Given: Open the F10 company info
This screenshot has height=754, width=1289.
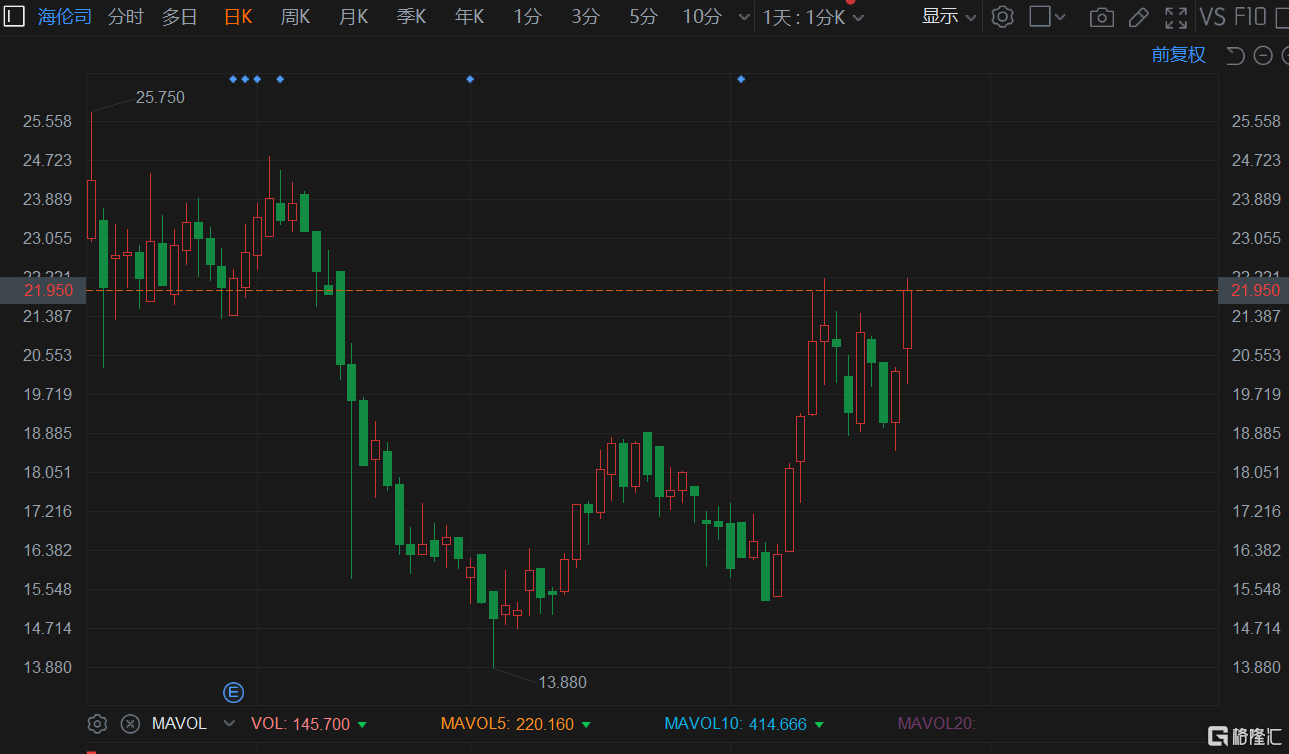Looking at the screenshot, I should click(1250, 16).
